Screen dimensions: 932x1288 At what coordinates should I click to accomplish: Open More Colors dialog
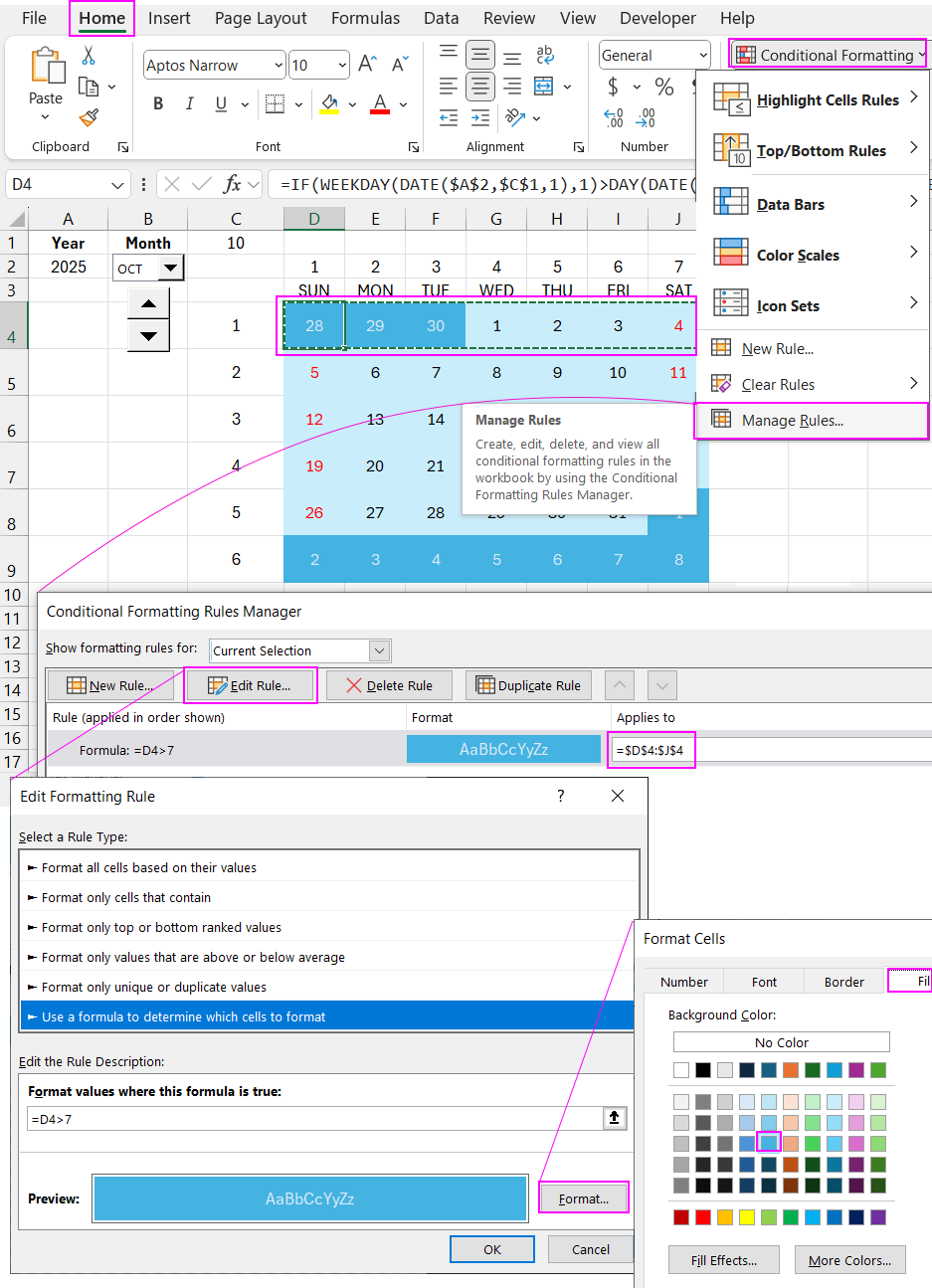pos(849,1259)
